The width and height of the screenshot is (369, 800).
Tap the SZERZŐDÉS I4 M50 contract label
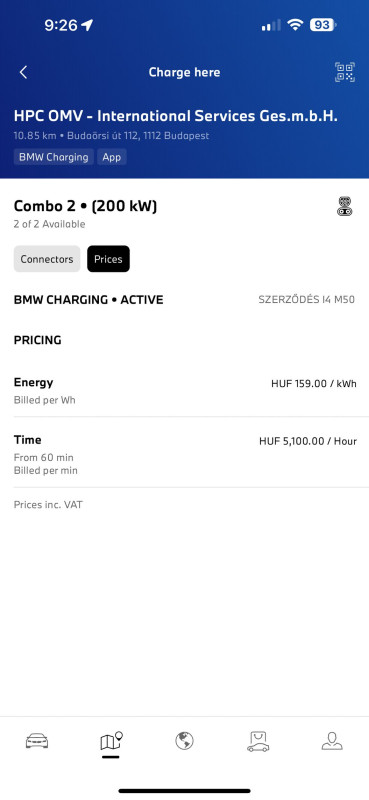click(x=306, y=299)
